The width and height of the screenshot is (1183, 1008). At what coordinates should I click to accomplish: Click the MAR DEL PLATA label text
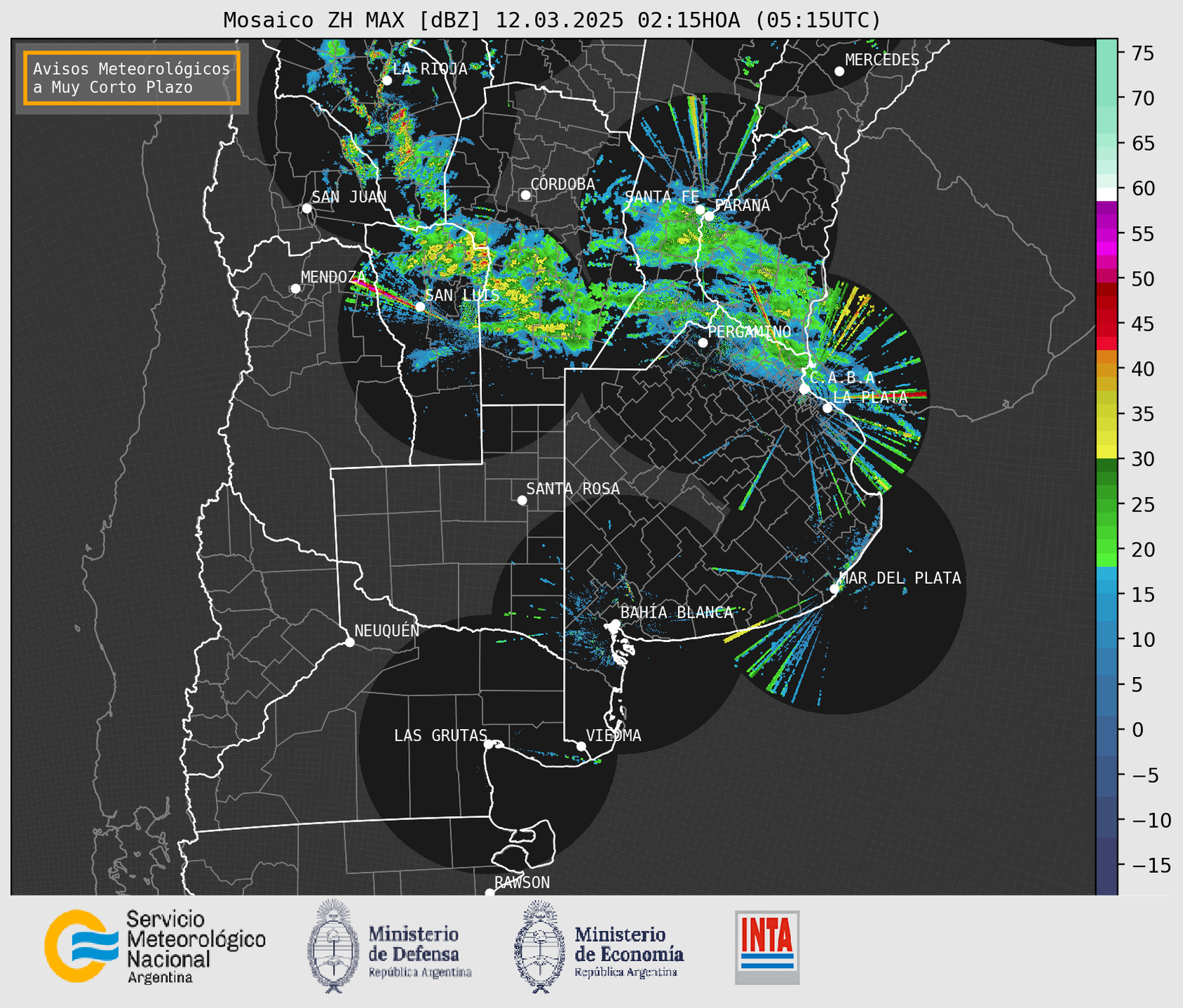(900, 578)
